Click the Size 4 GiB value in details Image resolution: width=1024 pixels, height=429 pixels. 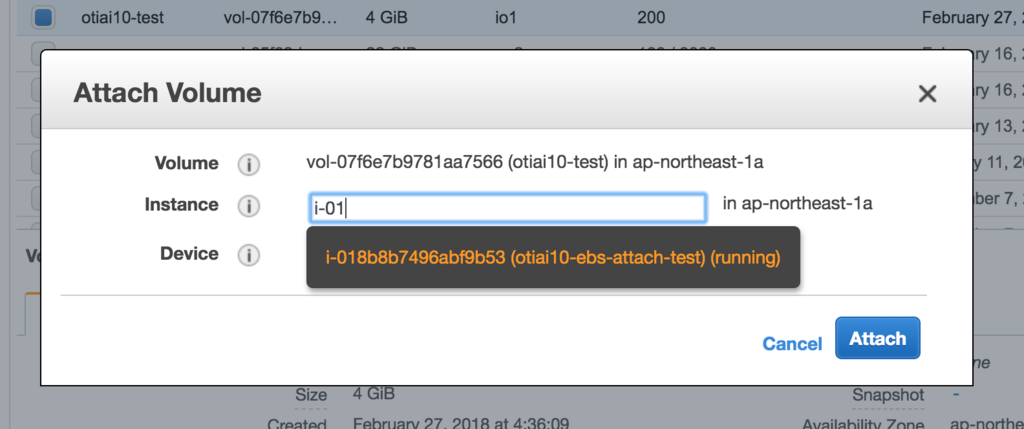pos(375,394)
